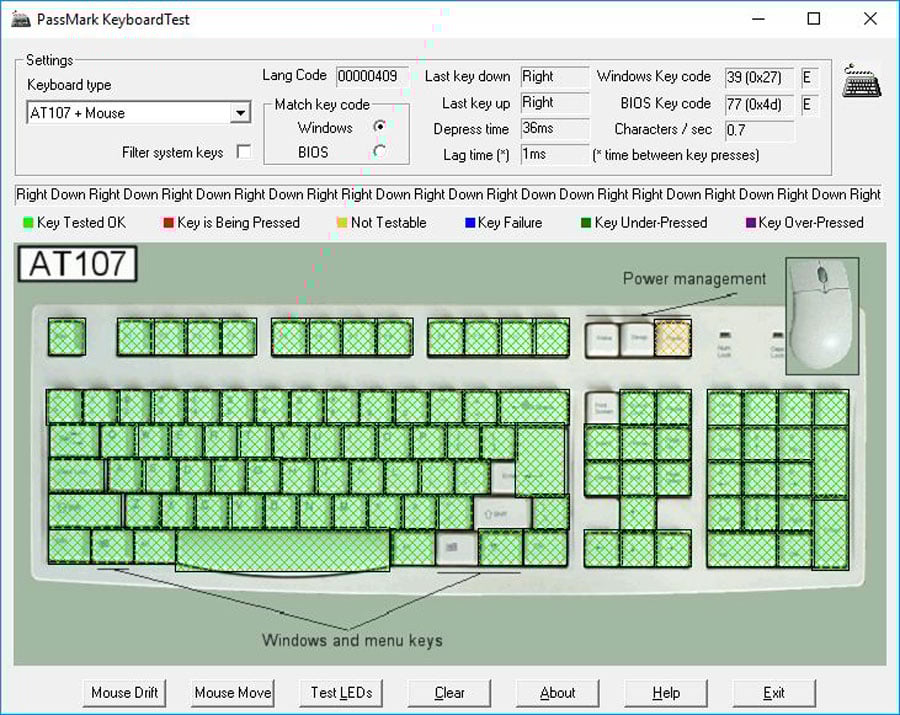Select the Windows match key code radio
This screenshot has width=900, height=715.
(x=379, y=127)
